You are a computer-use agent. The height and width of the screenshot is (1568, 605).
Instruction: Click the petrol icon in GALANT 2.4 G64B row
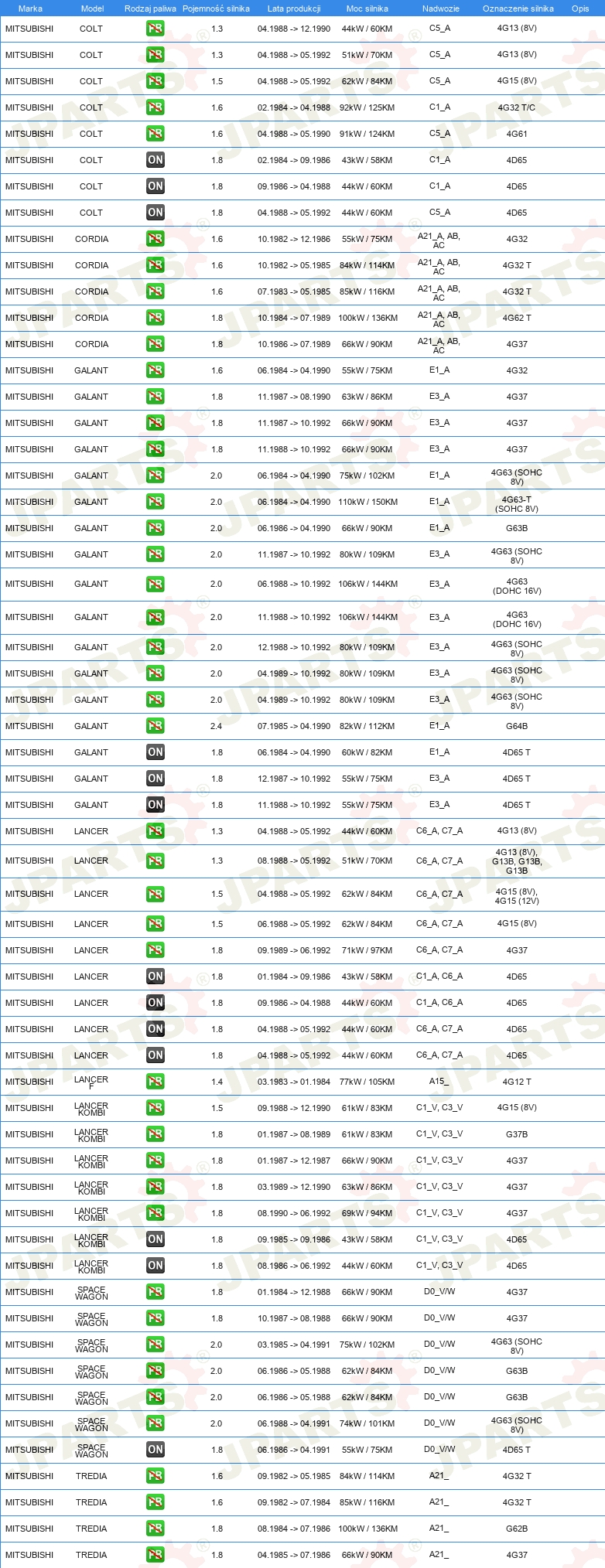[156, 726]
